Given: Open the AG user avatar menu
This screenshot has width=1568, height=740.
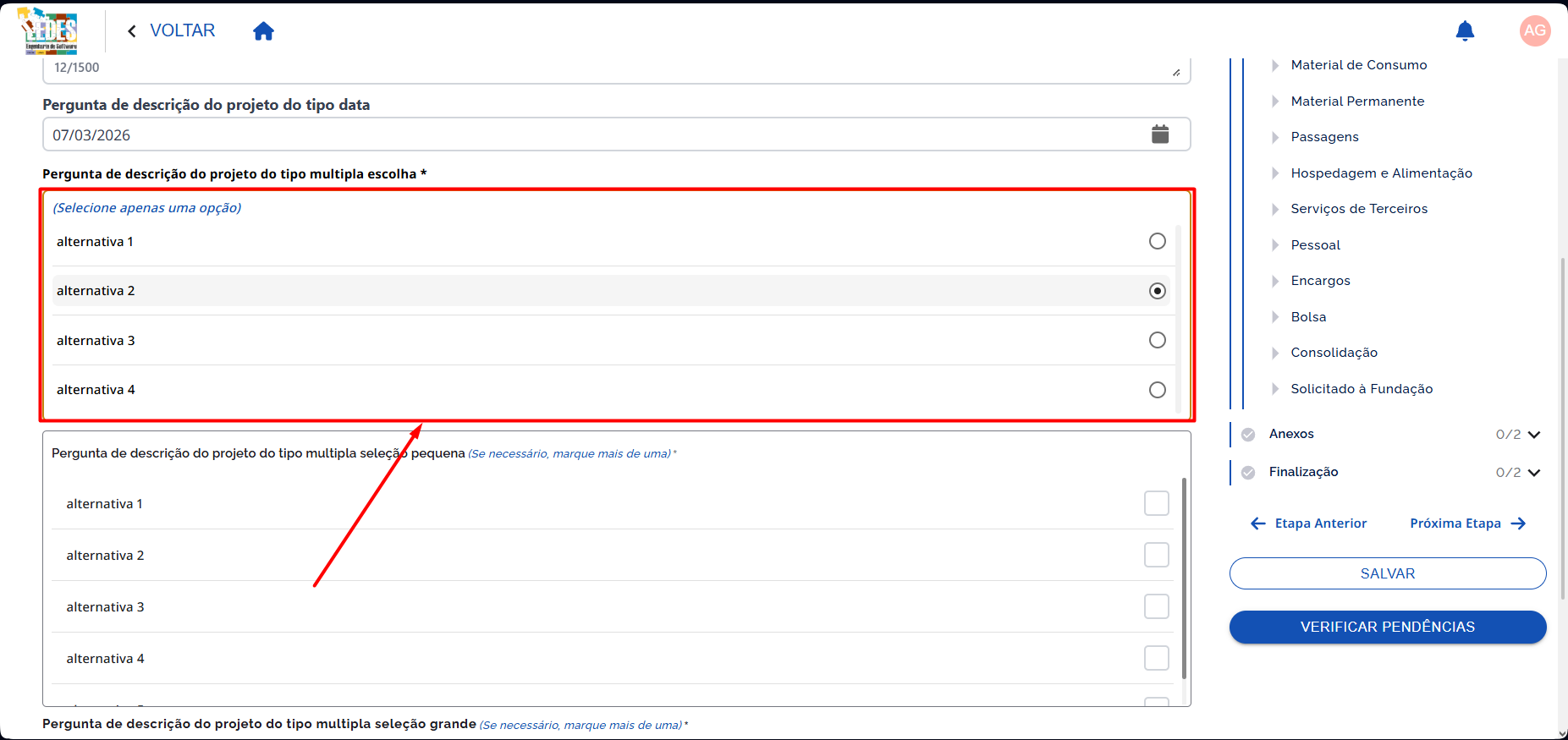Looking at the screenshot, I should (x=1535, y=30).
